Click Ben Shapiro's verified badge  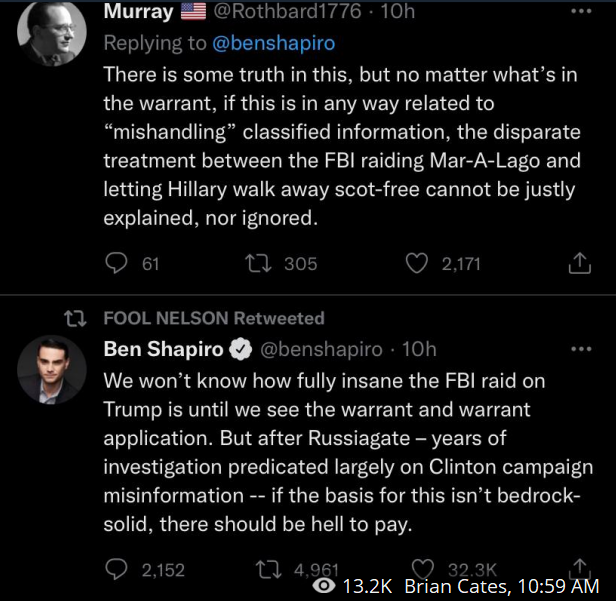(x=241, y=349)
